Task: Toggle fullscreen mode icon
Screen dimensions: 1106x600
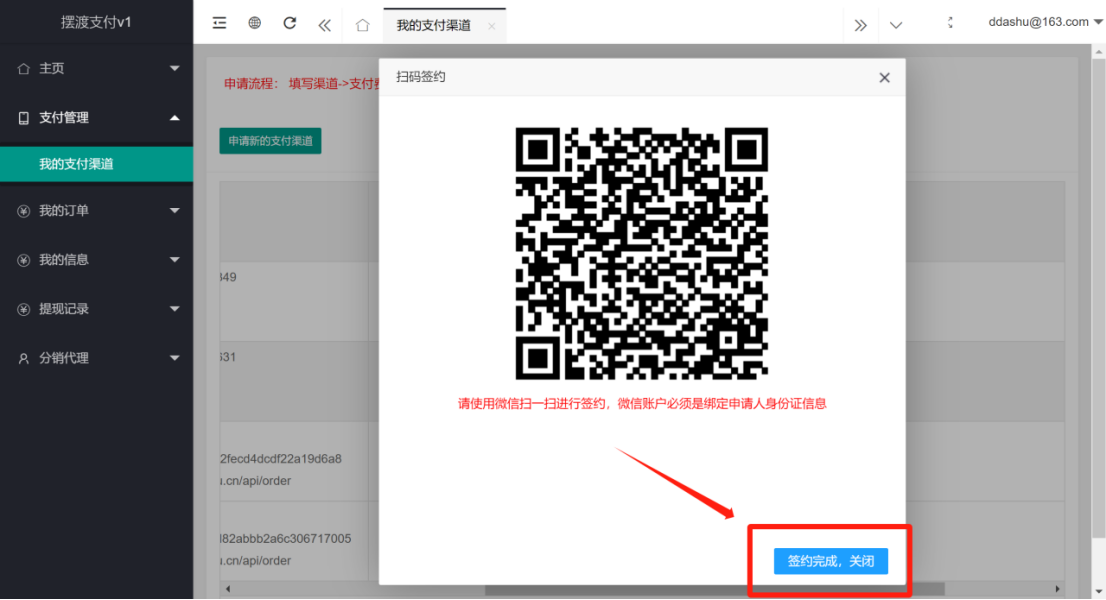Action: click(950, 23)
